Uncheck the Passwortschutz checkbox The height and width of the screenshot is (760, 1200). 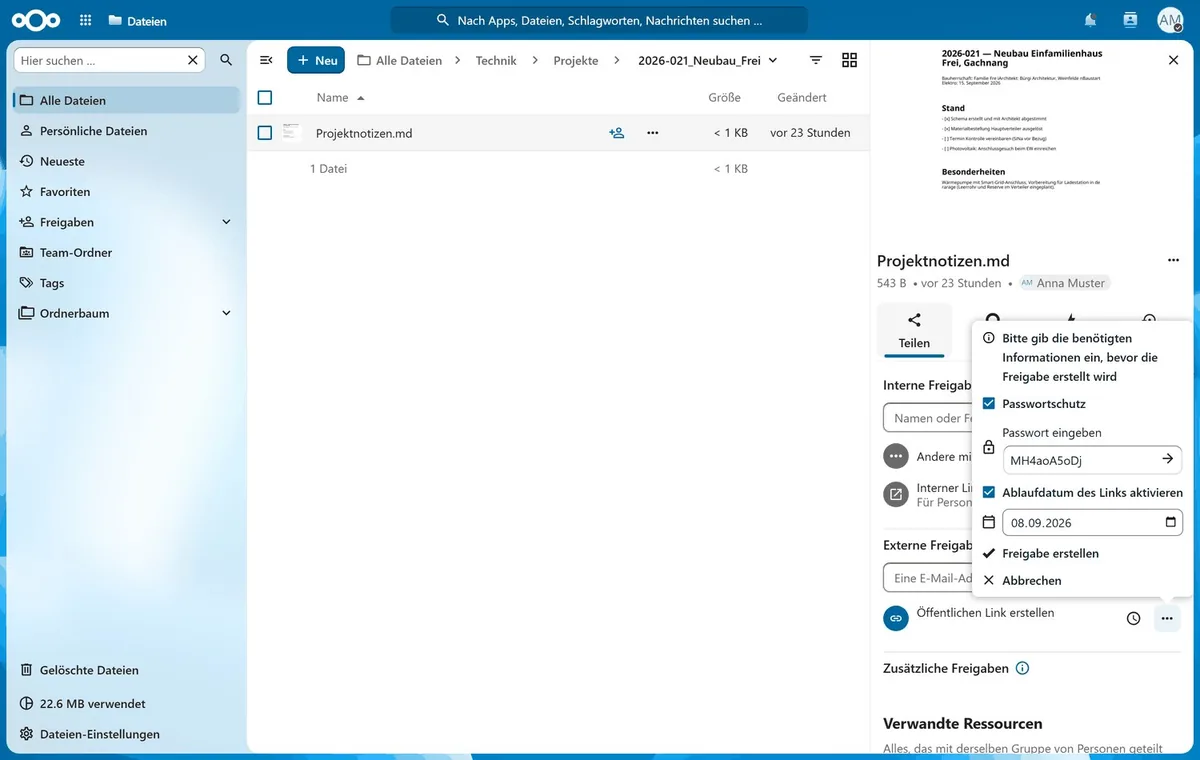pos(989,403)
